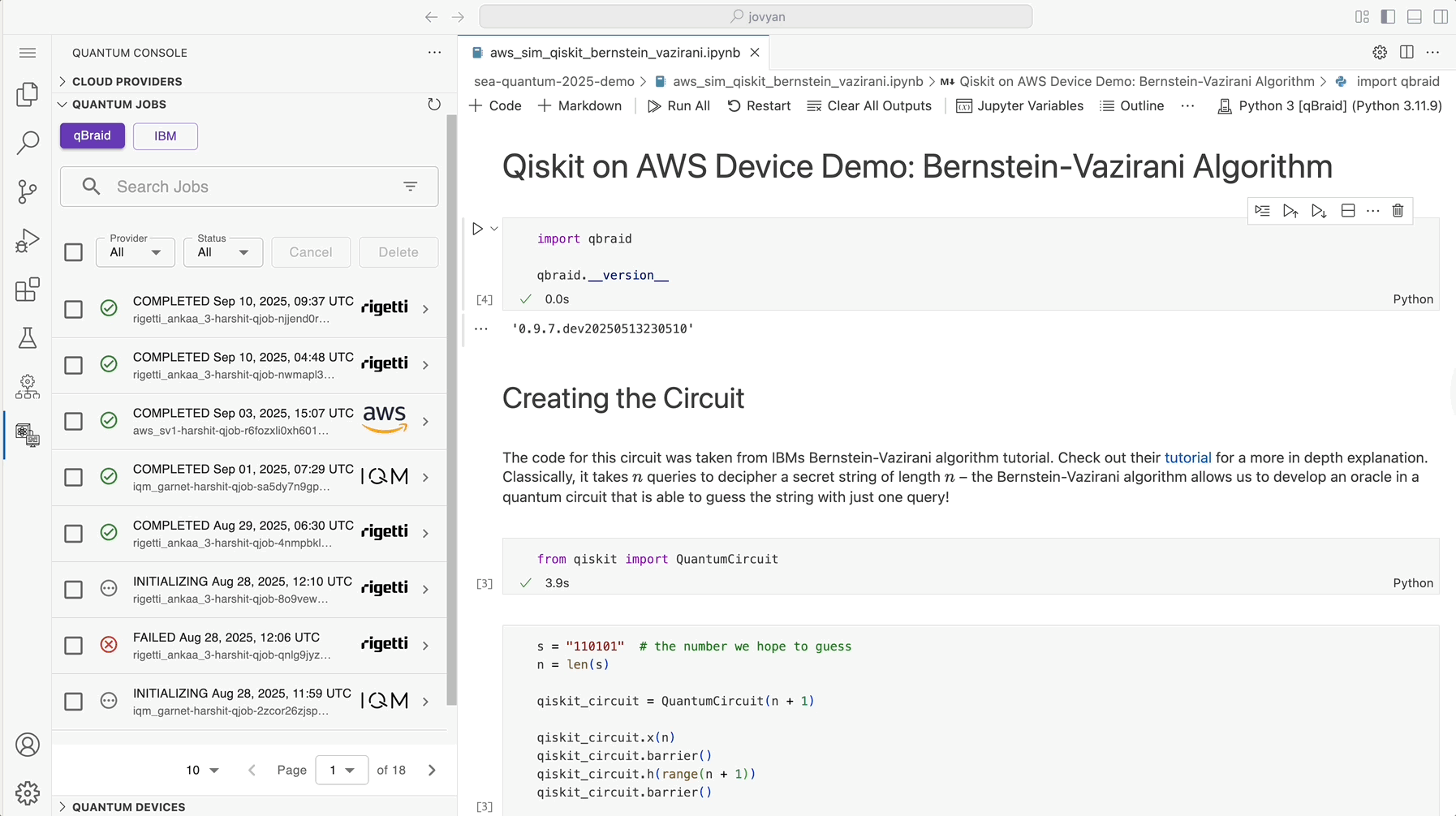Select checkbox for aws_sv1 job
Image resolution: width=1456 pixels, height=816 pixels.
74,421
